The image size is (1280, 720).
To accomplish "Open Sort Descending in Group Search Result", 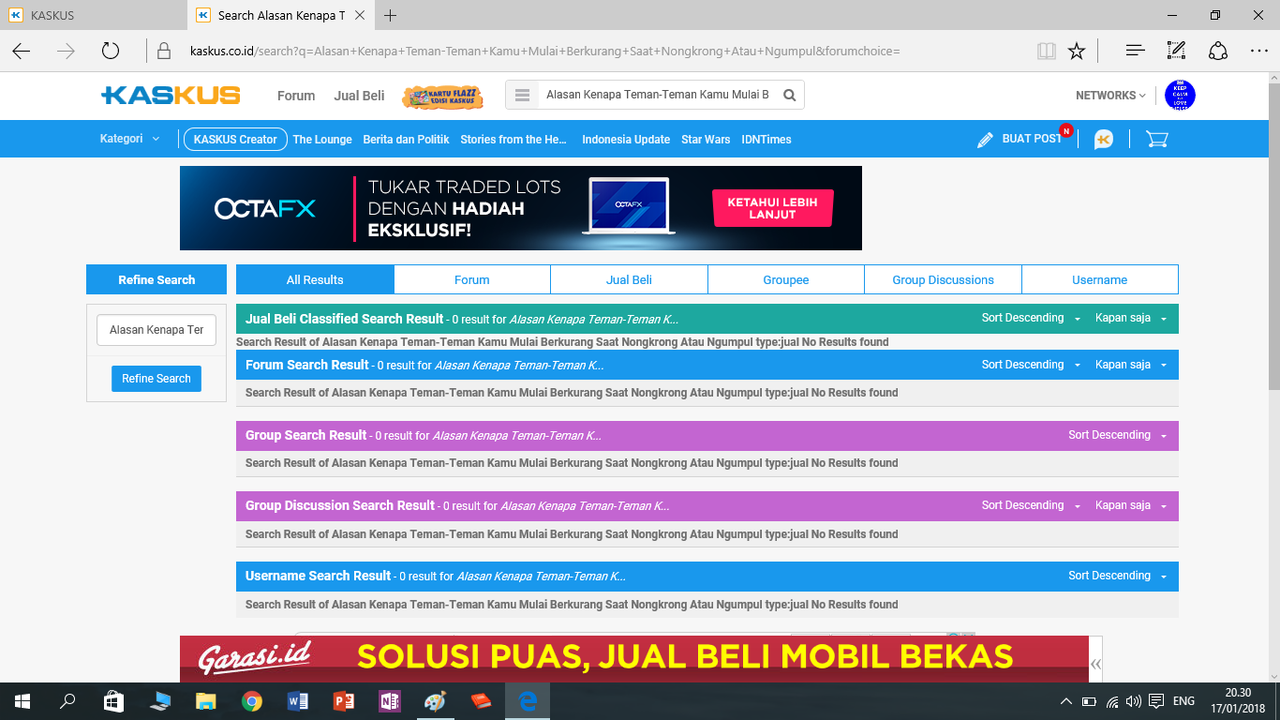I will (x=1118, y=435).
